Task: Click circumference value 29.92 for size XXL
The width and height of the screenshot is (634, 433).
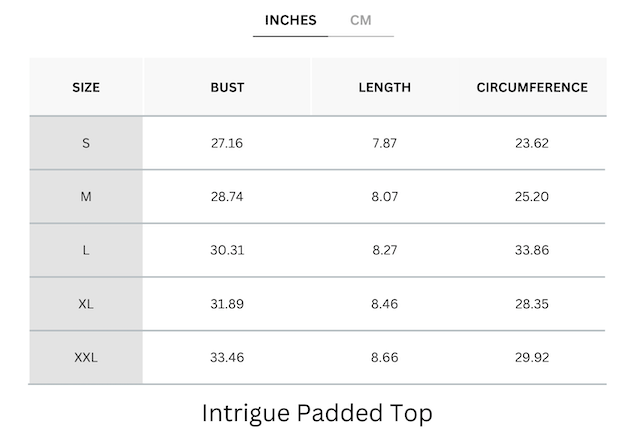Action: (x=532, y=357)
